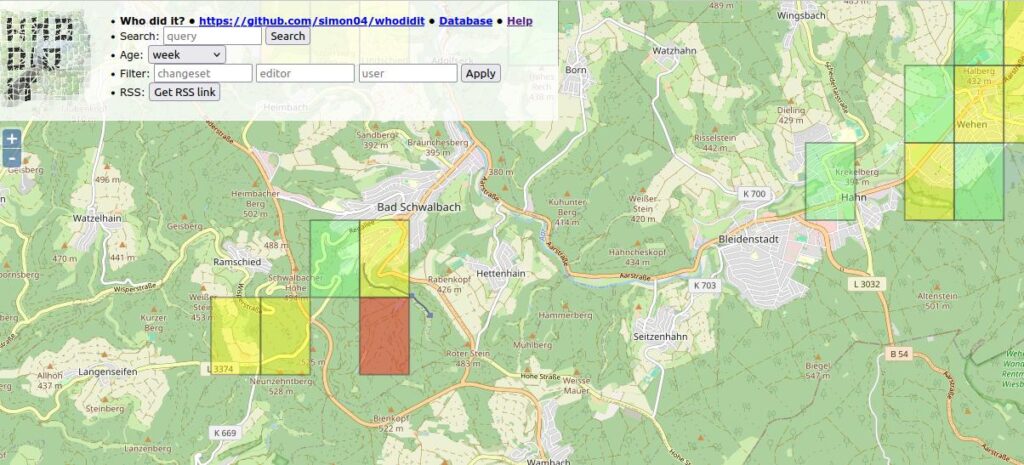
Task: Click the L 3032 road shield
Action: pos(866,284)
